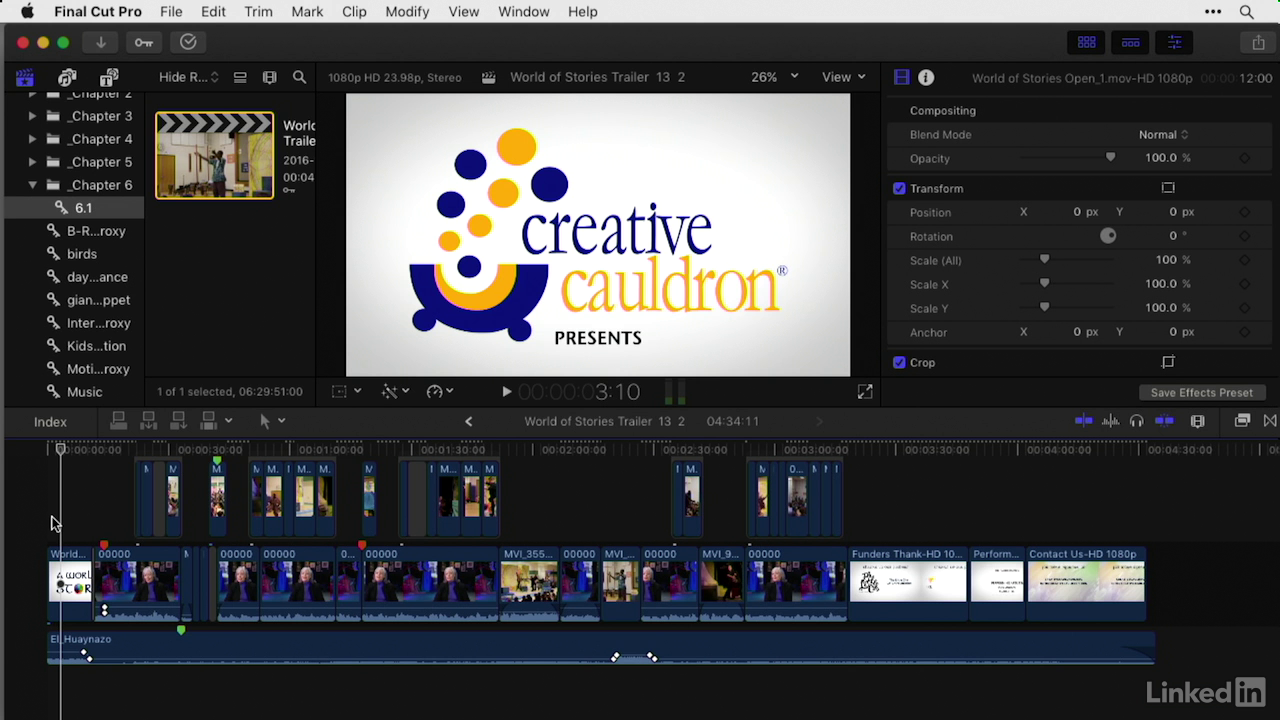Add Opacity keyframe diamond
Image resolution: width=1280 pixels, height=720 pixels.
click(x=1244, y=158)
